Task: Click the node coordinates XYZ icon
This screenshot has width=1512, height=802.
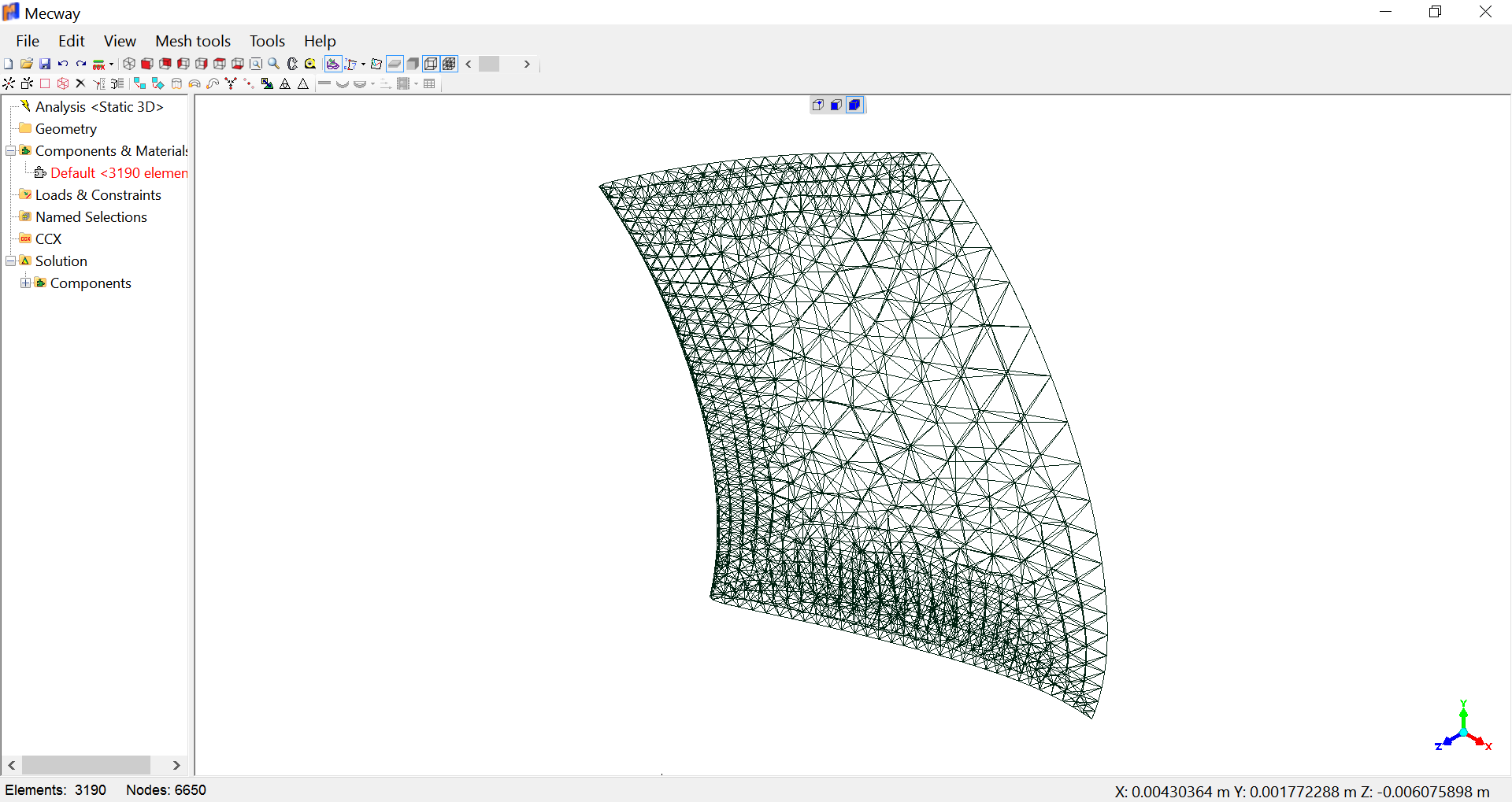Action: tap(99, 83)
